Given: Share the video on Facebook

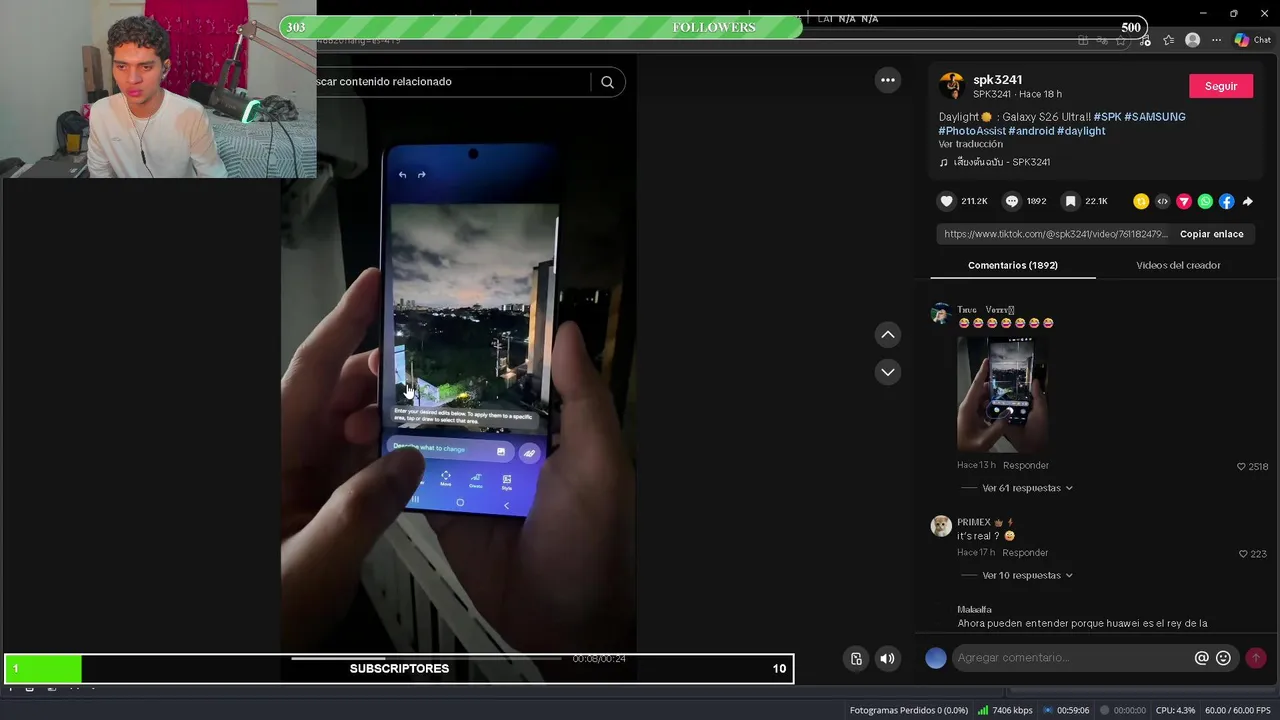Looking at the screenshot, I should [1227, 201].
